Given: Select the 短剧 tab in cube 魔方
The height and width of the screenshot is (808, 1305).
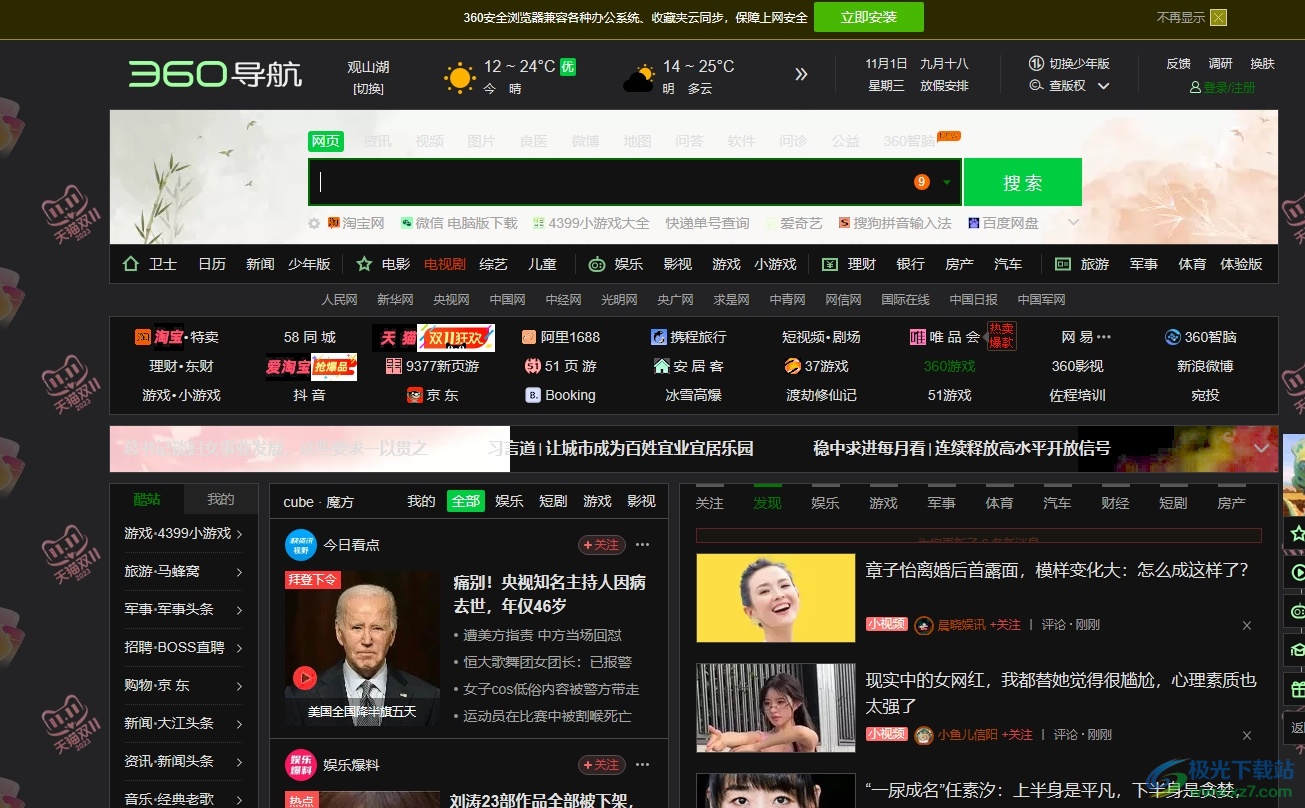Looking at the screenshot, I should pyautogui.click(x=553, y=501).
